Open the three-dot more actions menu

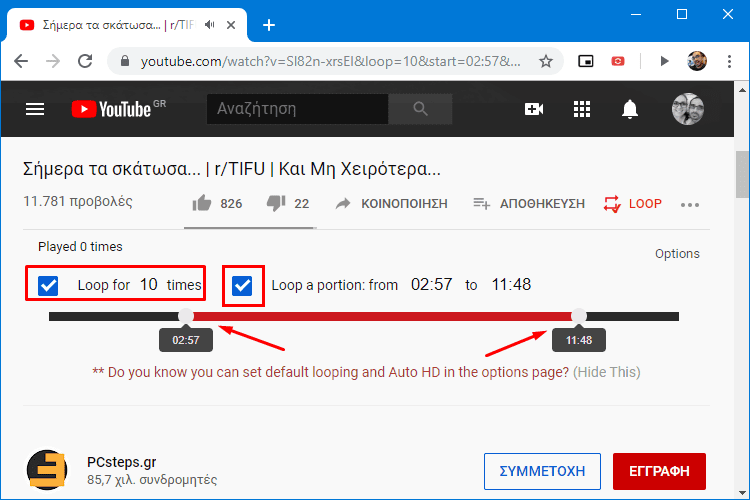point(690,205)
